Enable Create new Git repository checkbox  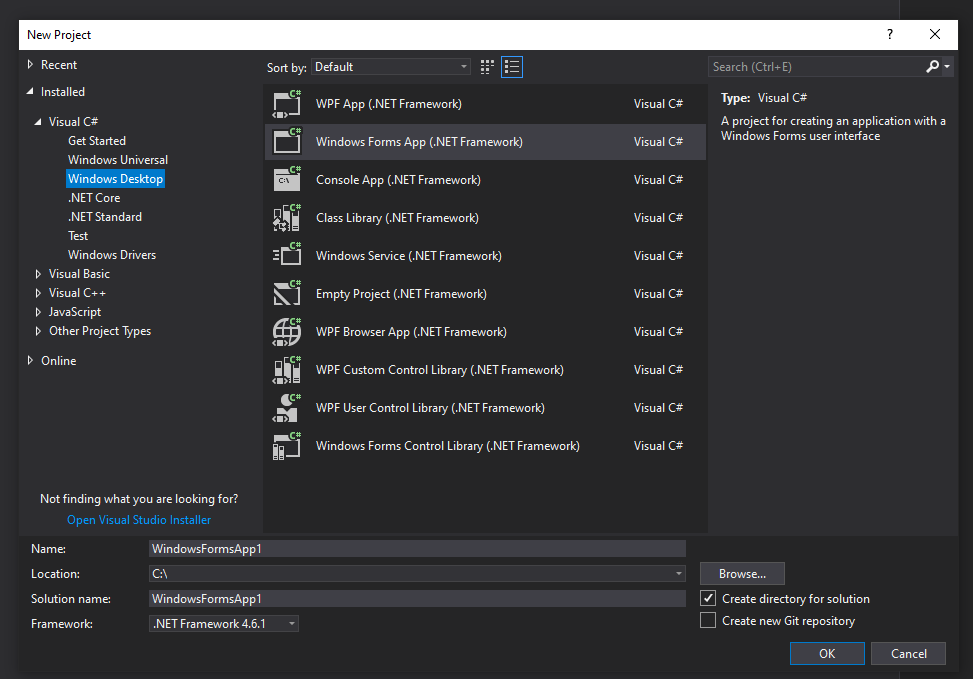[x=708, y=621]
